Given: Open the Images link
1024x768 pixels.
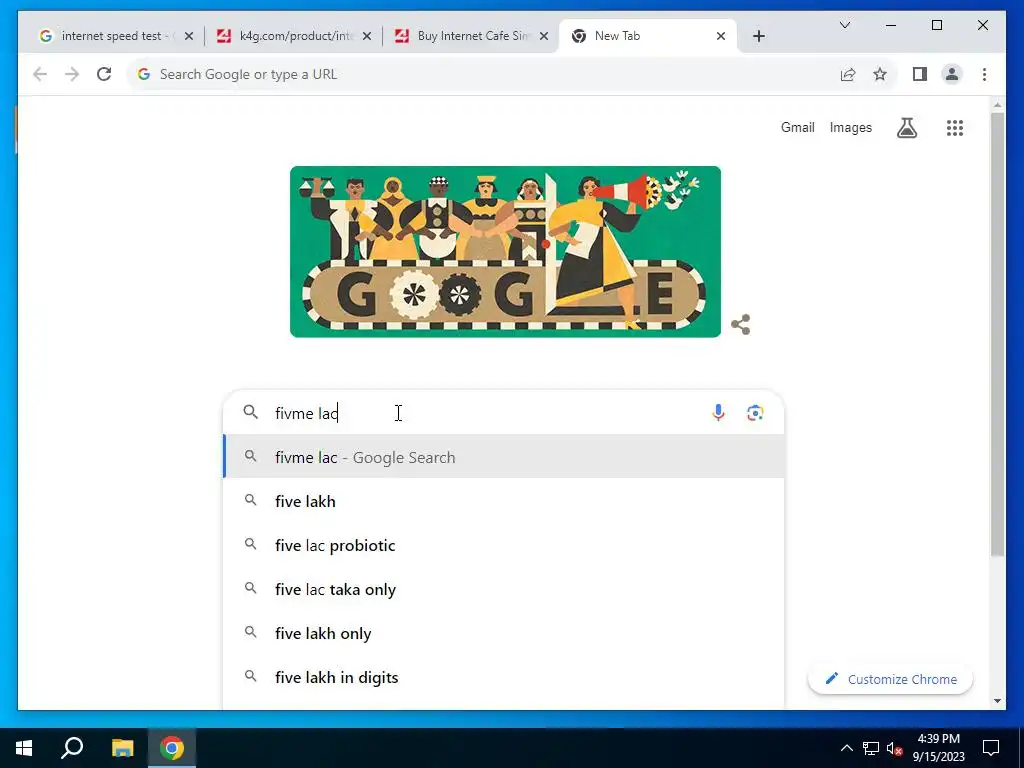Looking at the screenshot, I should coord(850,127).
